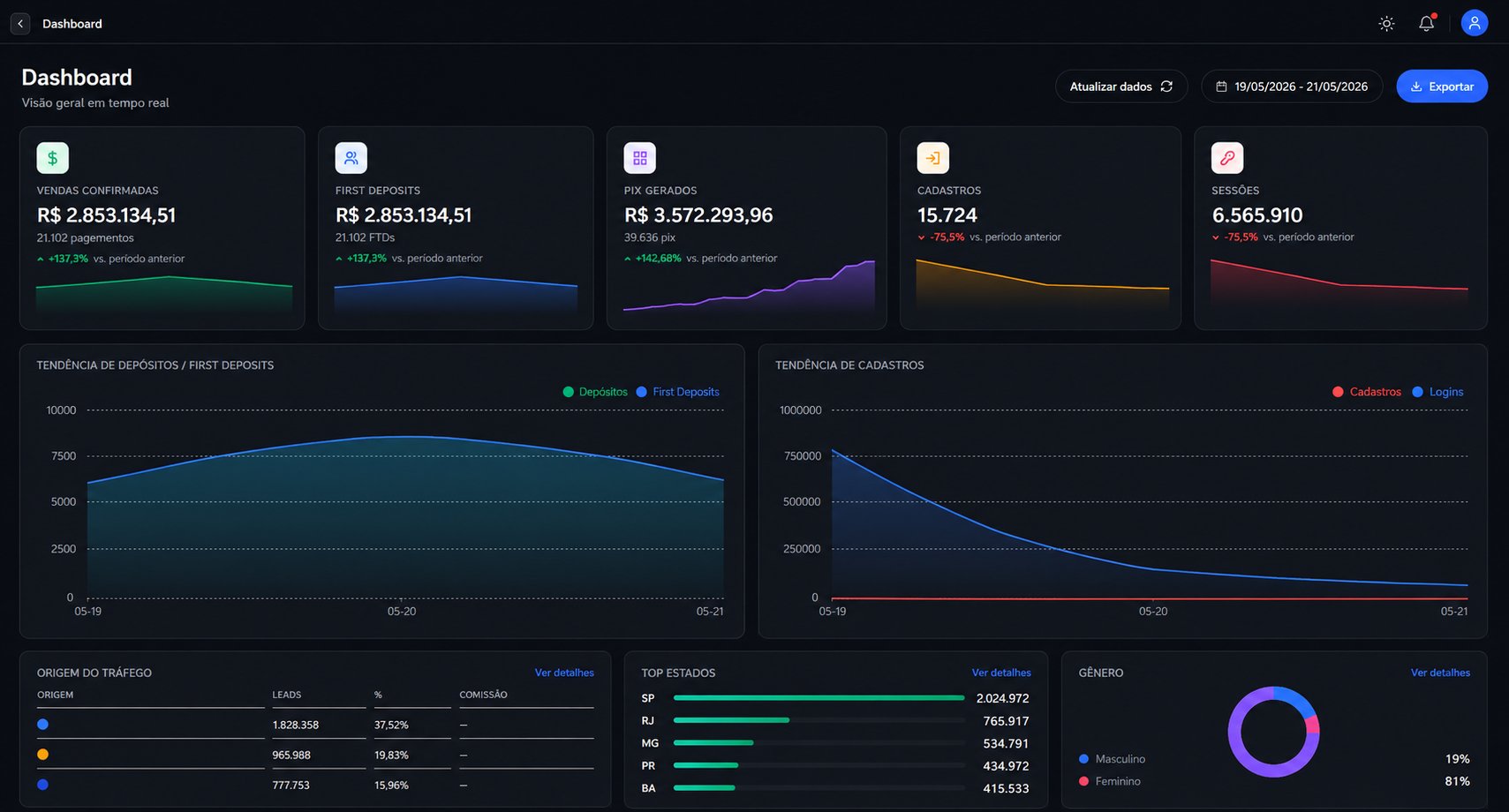
Task: Open the user profile avatar
Action: (x=1474, y=23)
